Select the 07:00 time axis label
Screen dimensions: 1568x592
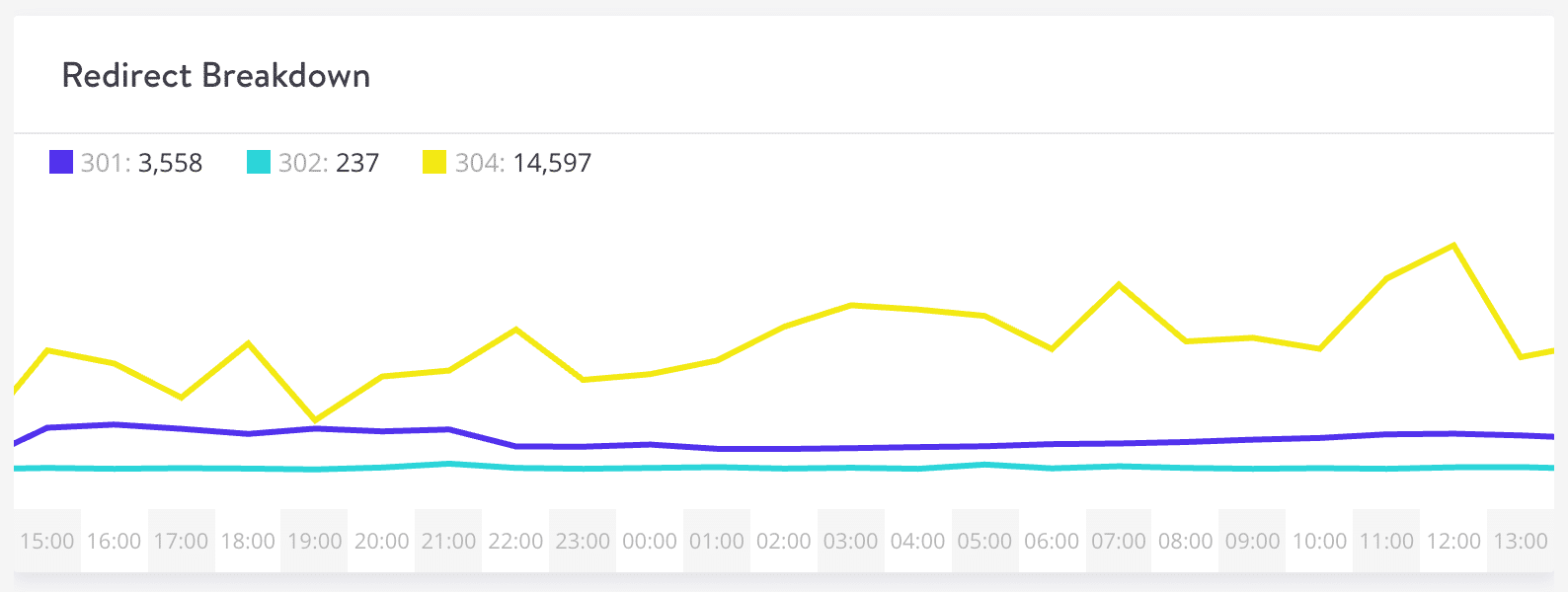coord(1119,541)
